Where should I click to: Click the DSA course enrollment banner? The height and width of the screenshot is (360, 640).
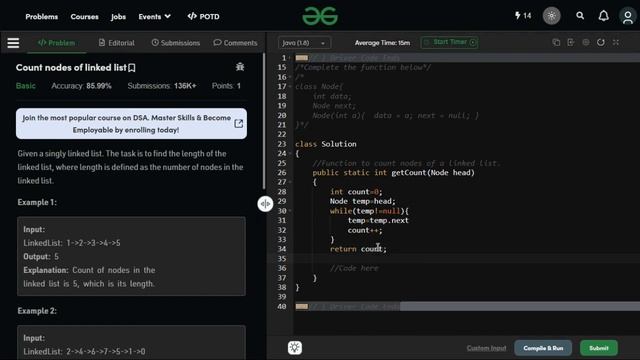coord(131,124)
